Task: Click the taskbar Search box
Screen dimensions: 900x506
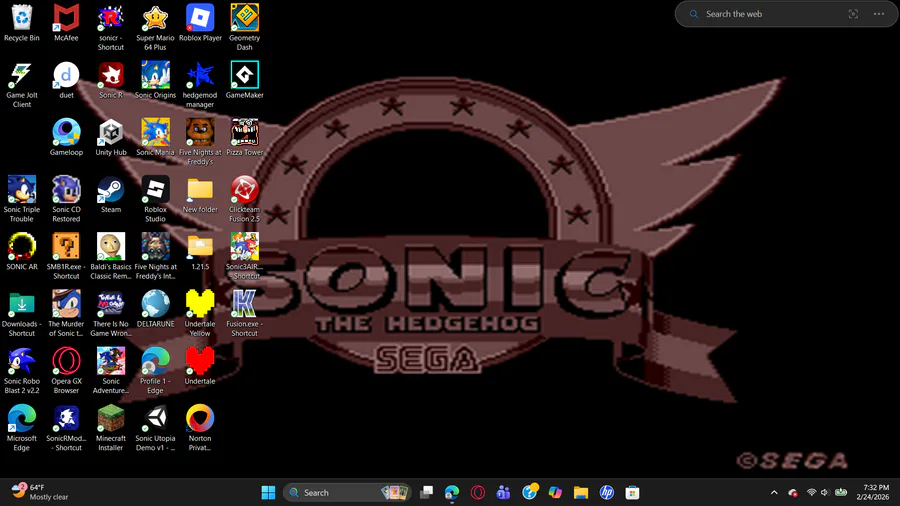Action: point(347,492)
